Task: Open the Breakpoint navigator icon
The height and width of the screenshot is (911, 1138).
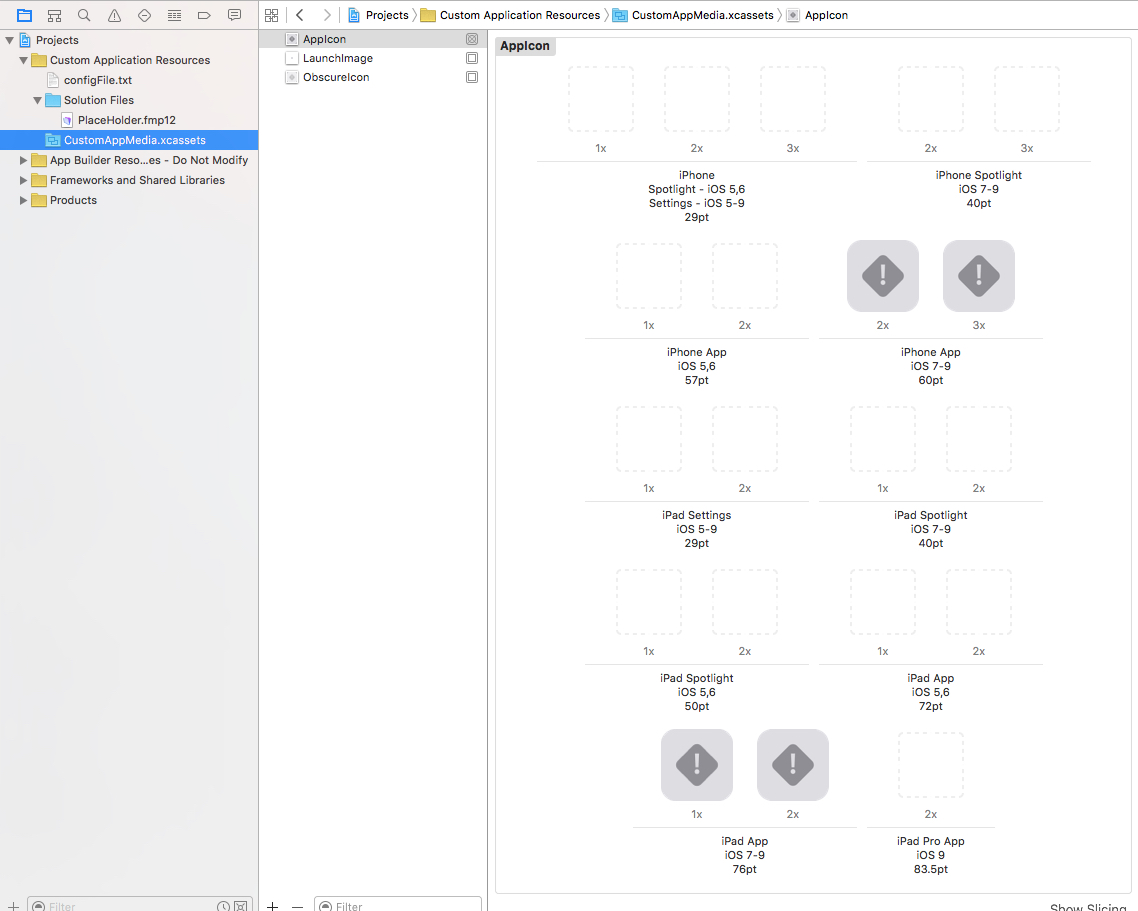Action: (204, 15)
